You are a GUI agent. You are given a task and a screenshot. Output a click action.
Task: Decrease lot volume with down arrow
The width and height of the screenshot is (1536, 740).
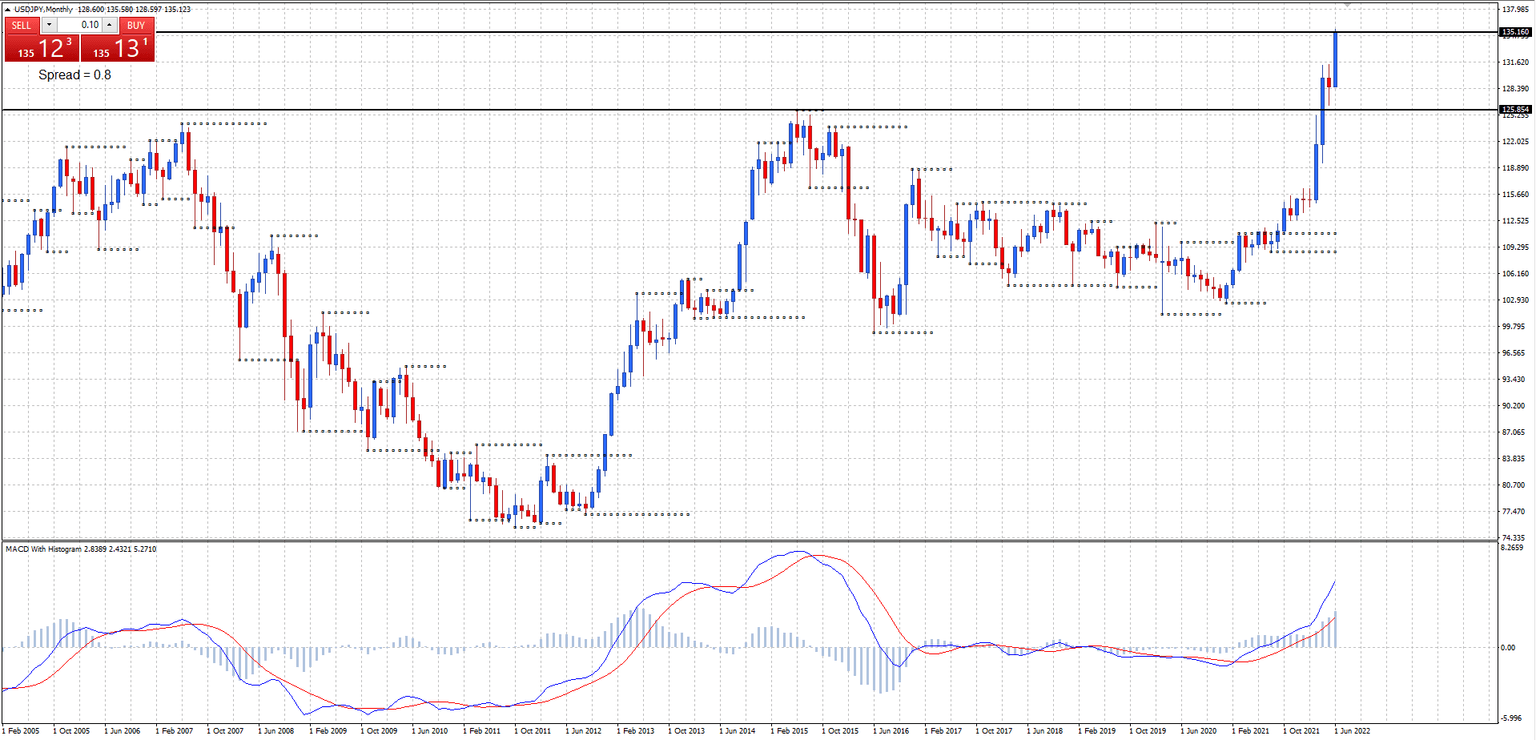[49, 25]
